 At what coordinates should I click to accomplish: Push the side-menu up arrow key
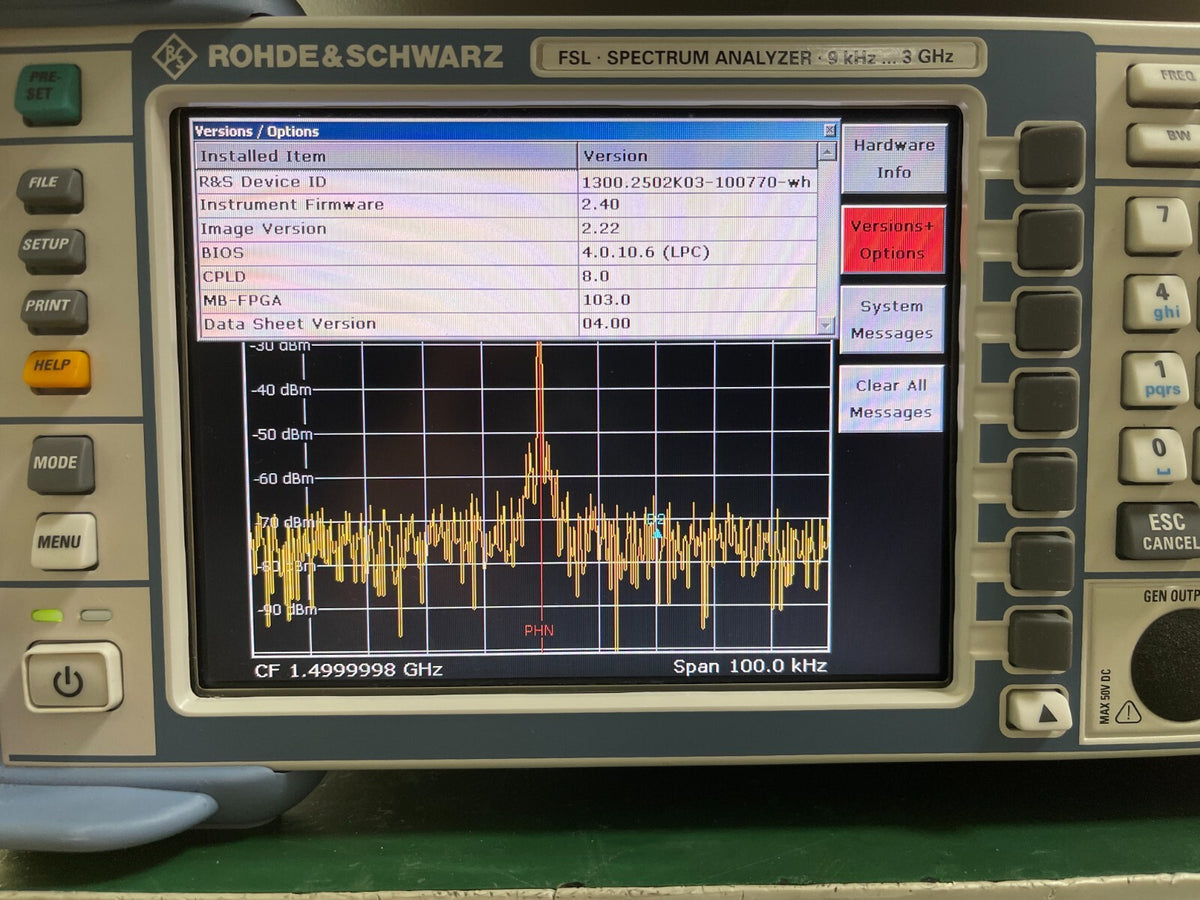click(x=1038, y=711)
